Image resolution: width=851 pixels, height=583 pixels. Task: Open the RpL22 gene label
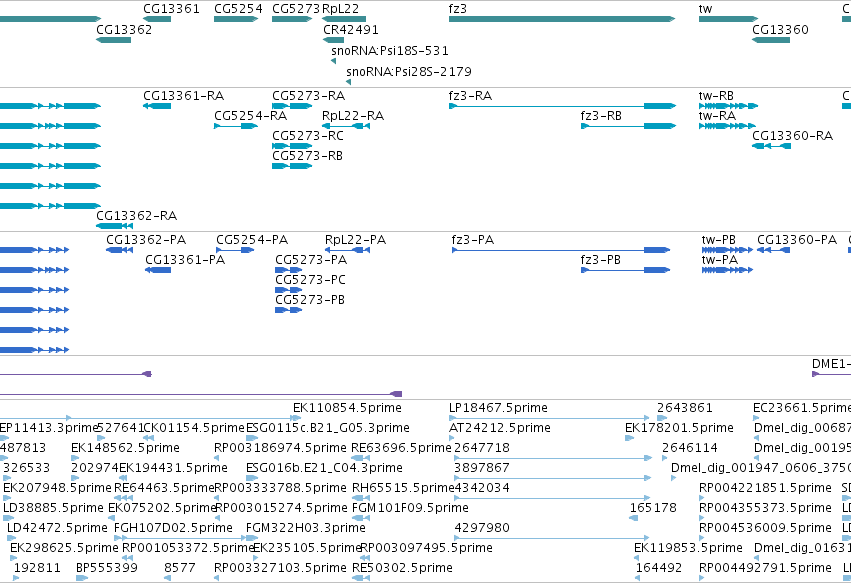[x=340, y=9]
